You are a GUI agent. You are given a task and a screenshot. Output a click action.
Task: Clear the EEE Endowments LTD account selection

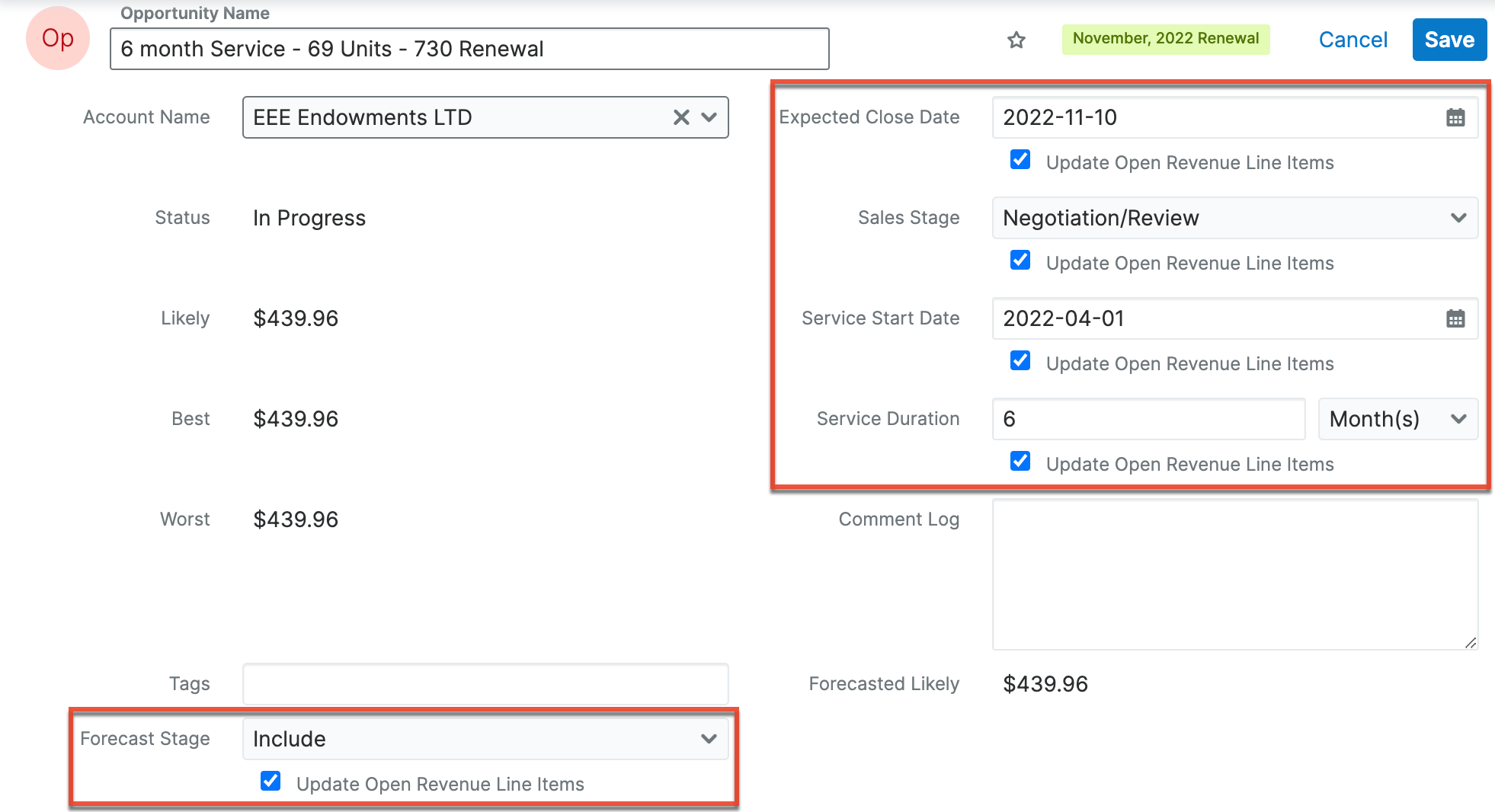(680, 117)
